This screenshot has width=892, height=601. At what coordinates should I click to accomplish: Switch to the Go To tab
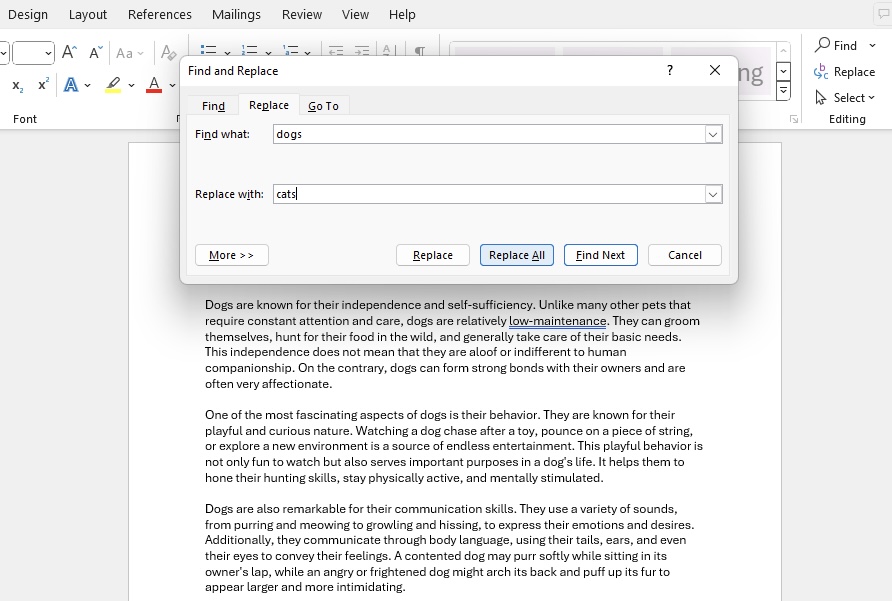[323, 106]
